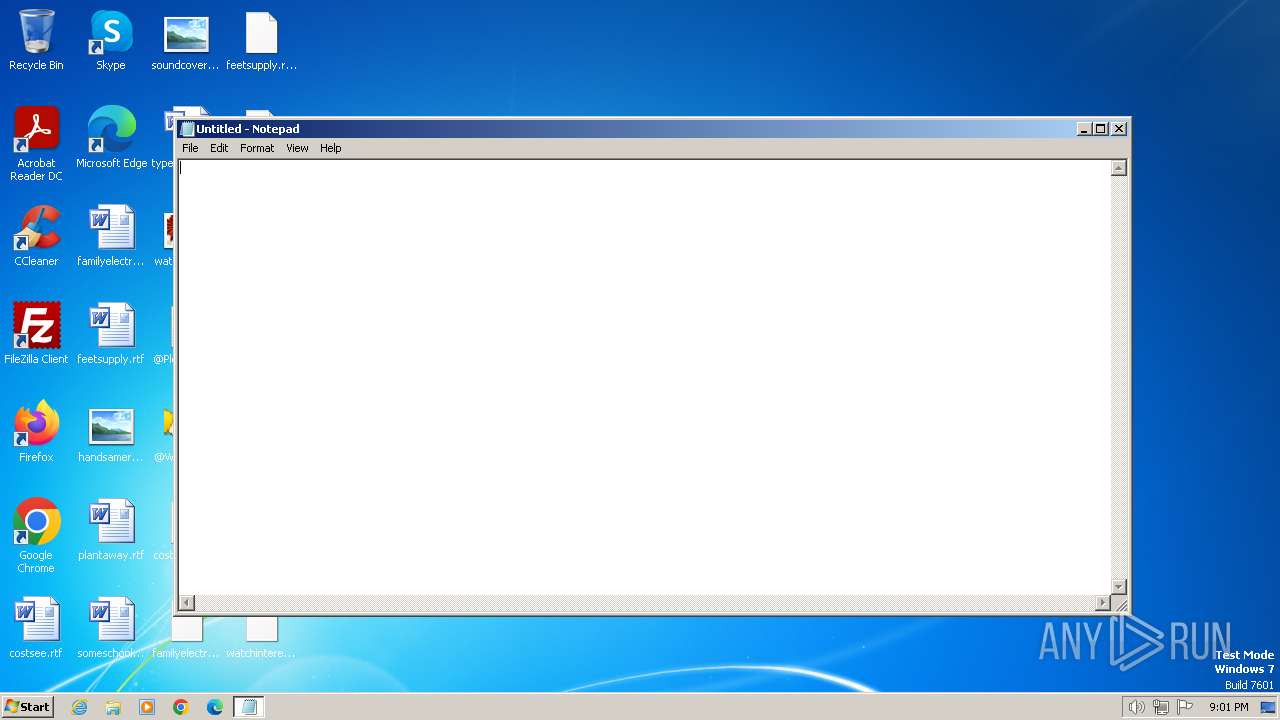
Task: Click inside the Notepad text area
Action: click(x=645, y=377)
